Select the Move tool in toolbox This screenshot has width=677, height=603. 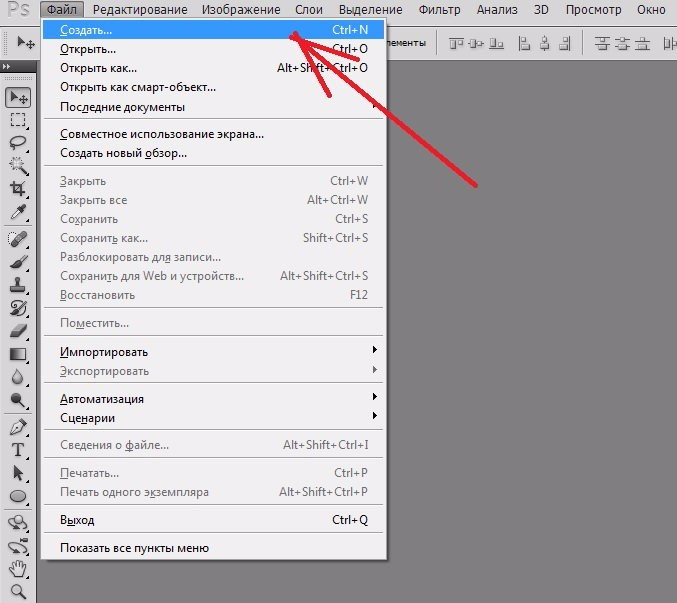point(18,98)
